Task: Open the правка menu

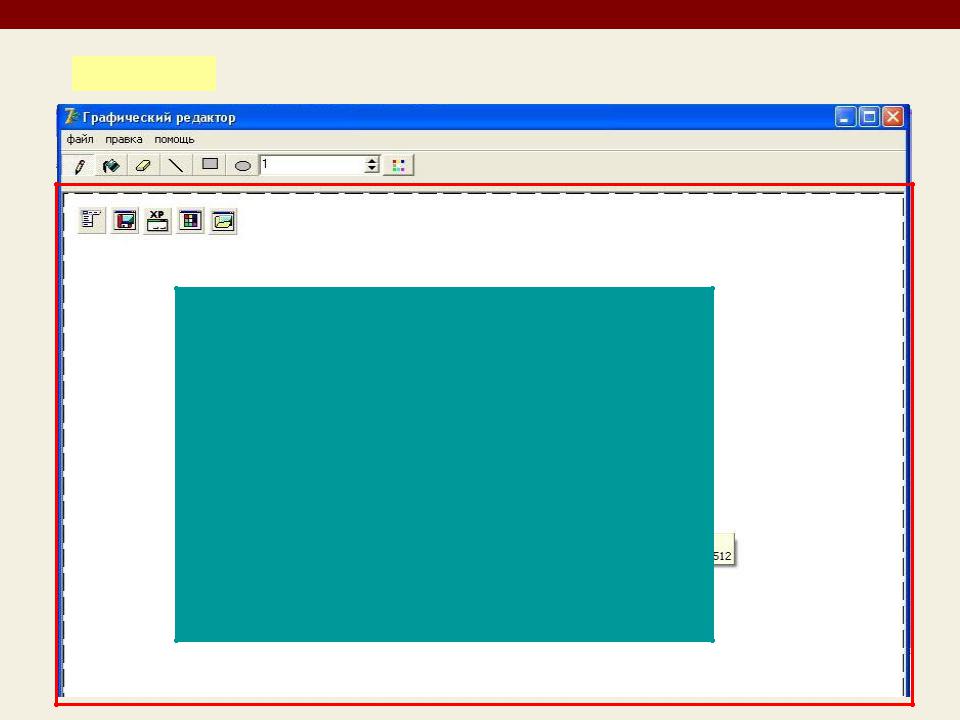Action: click(124, 139)
